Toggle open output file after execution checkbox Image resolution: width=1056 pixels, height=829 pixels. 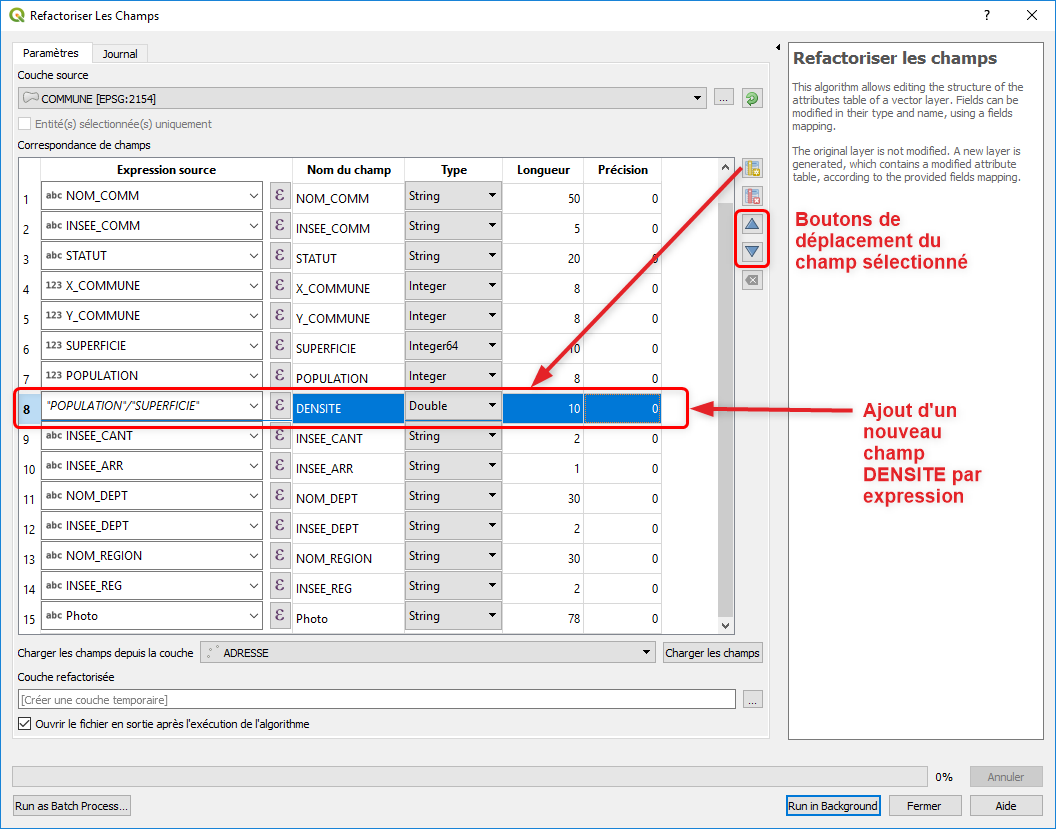pyautogui.click(x=25, y=724)
